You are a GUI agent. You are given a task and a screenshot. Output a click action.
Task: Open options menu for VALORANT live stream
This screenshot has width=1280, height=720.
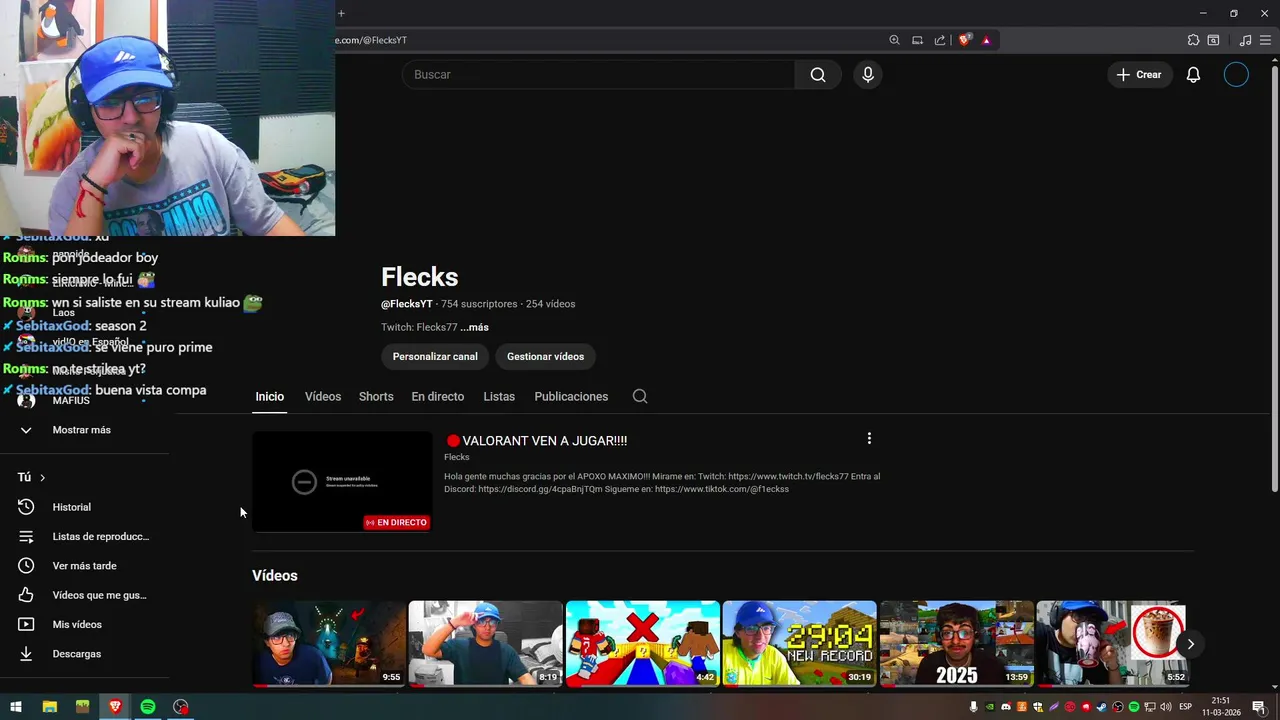(869, 438)
